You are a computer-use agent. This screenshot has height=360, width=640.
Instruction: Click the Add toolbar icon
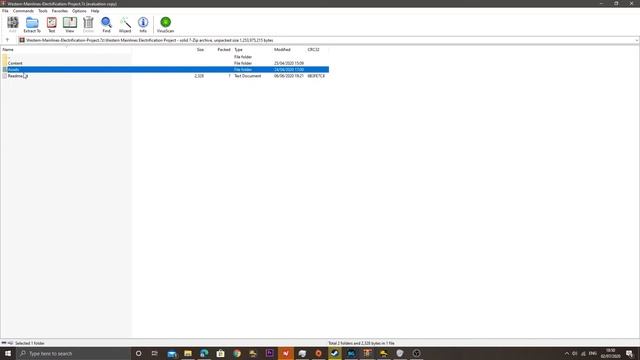coord(13,24)
